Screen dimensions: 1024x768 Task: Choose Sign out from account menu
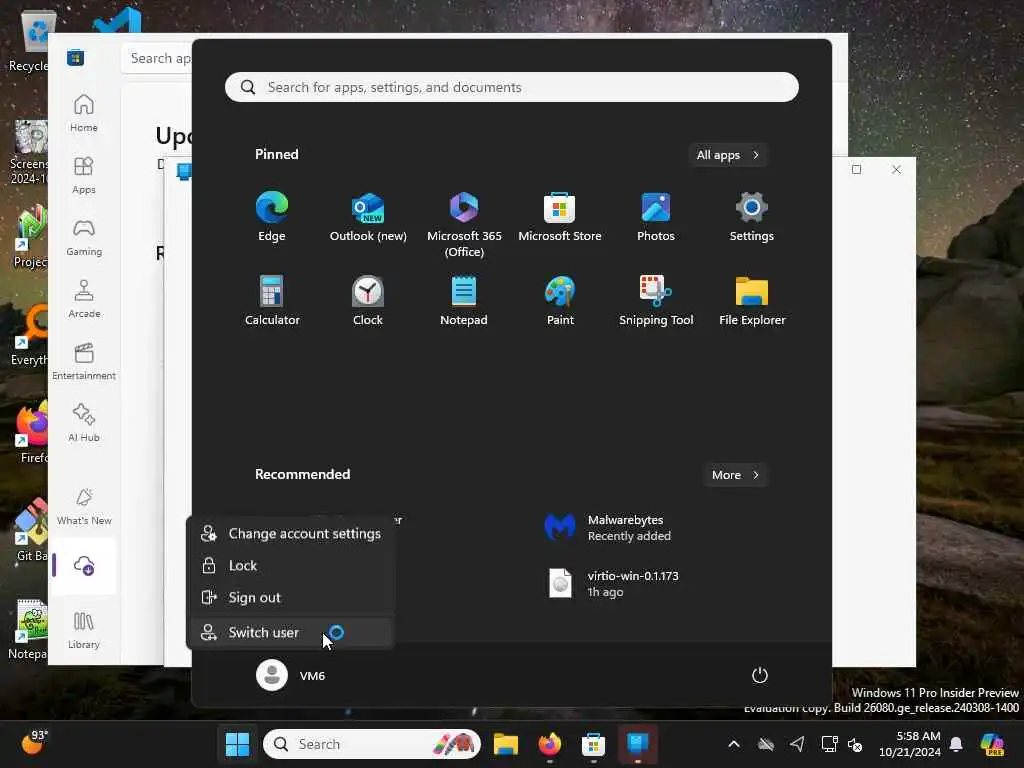(291, 598)
